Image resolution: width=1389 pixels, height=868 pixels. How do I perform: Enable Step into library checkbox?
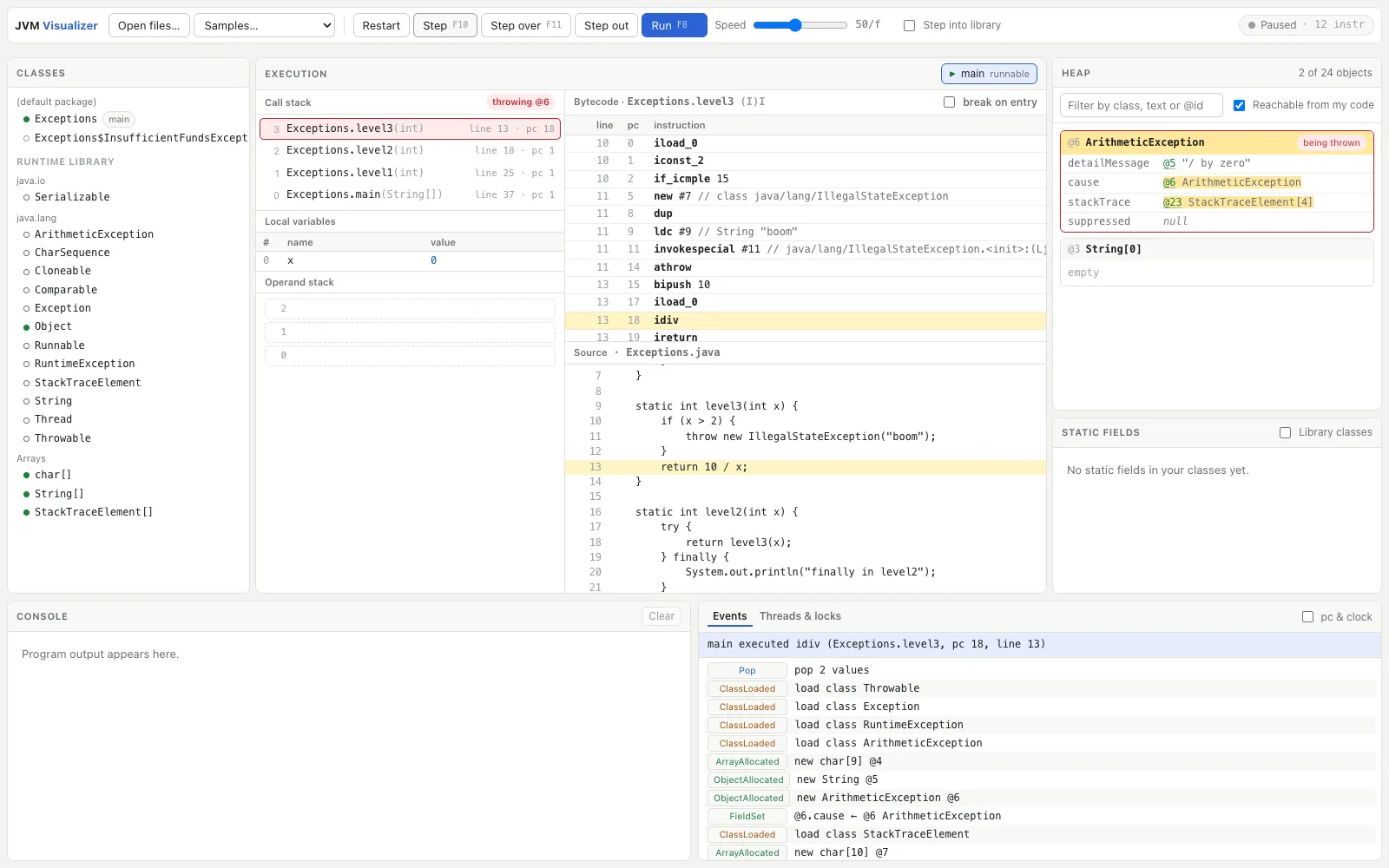pos(909,25)
